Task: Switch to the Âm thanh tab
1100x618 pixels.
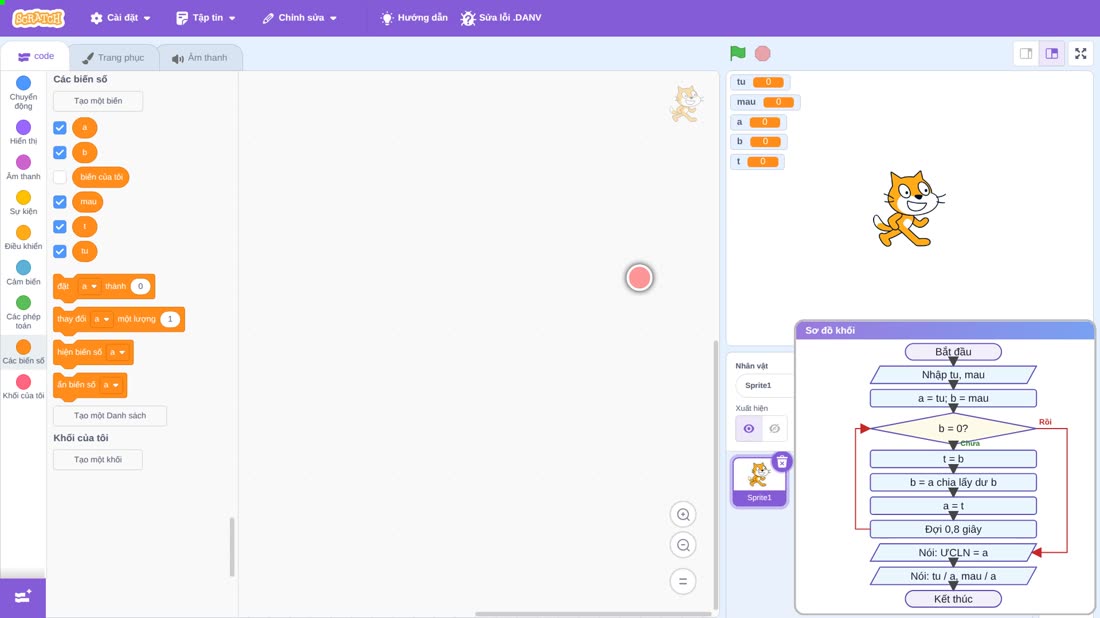Action: click(x=200, y=58)
